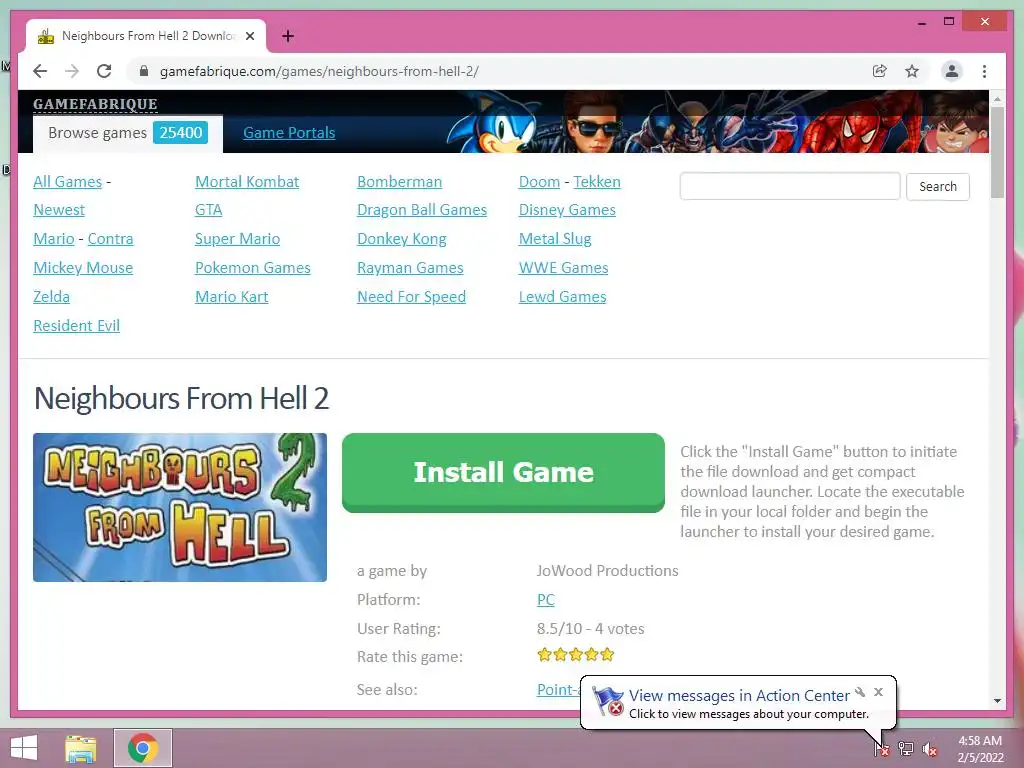Image resolution: width=1024 pixels, height=768 pixels.
Task: Select the Browse games tab
Action: click(x=128, y=133)
